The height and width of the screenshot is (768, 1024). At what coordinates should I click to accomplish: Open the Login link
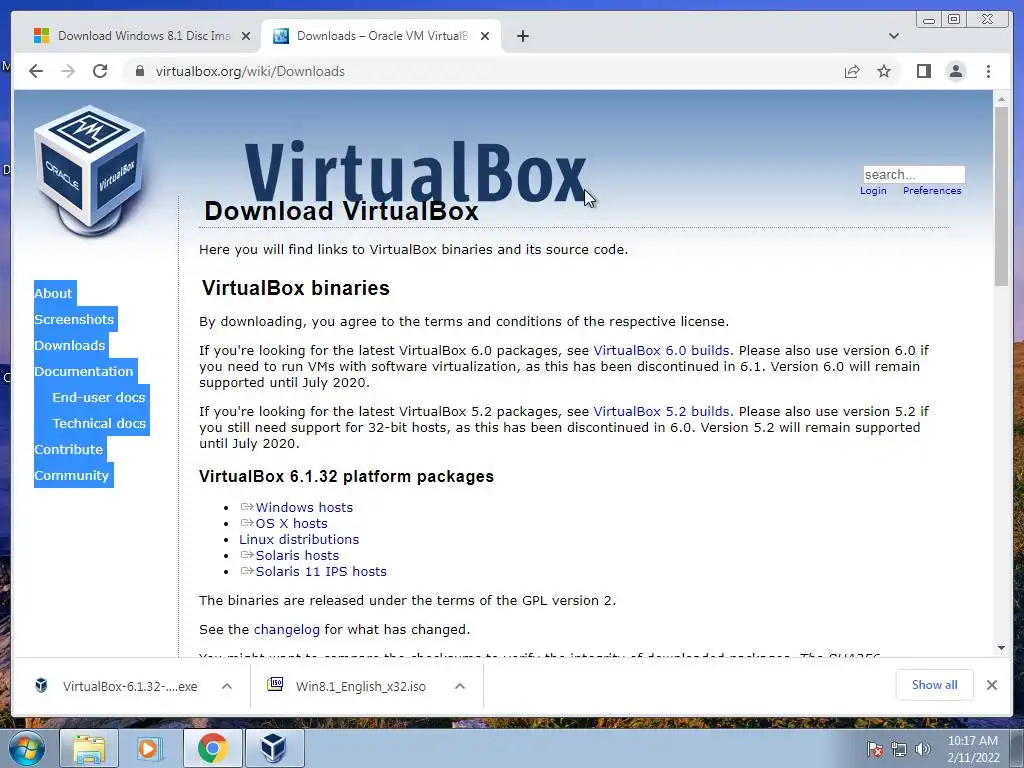click(873, 191)
